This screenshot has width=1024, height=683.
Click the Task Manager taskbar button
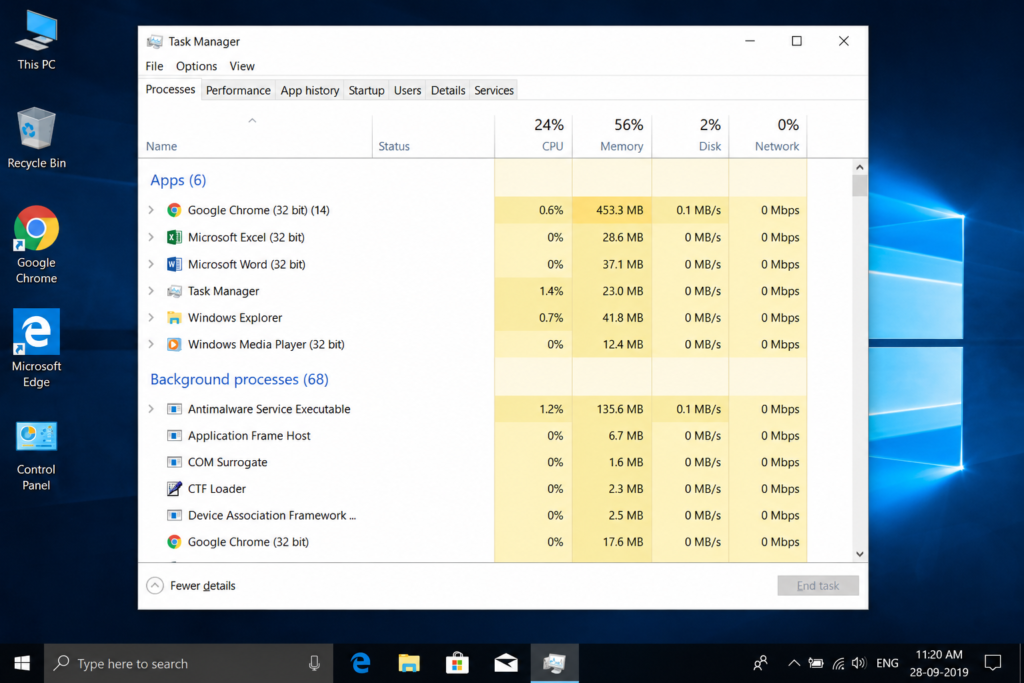tap(554, 663)
